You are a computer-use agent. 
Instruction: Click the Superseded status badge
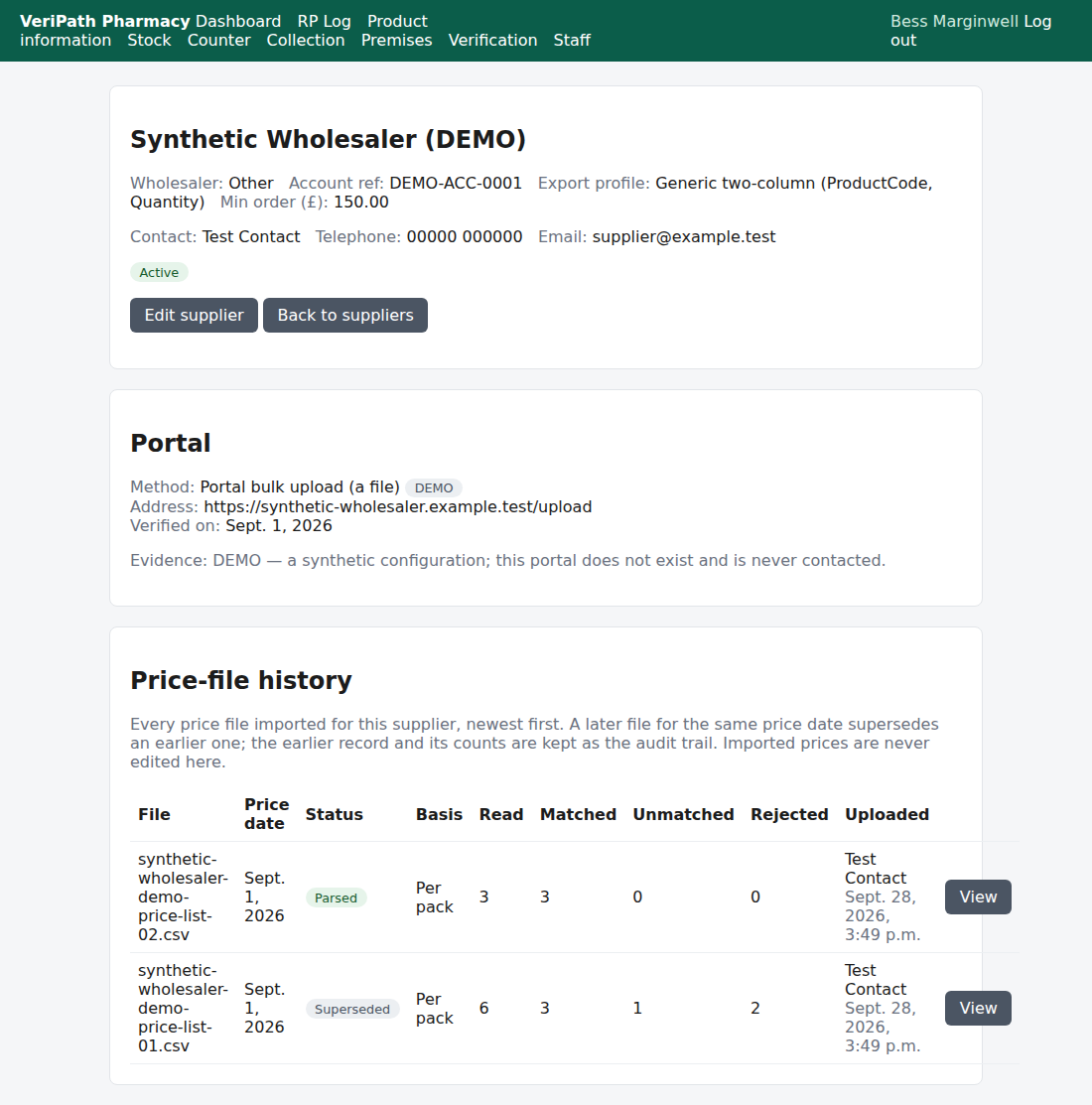[352, 1009]
